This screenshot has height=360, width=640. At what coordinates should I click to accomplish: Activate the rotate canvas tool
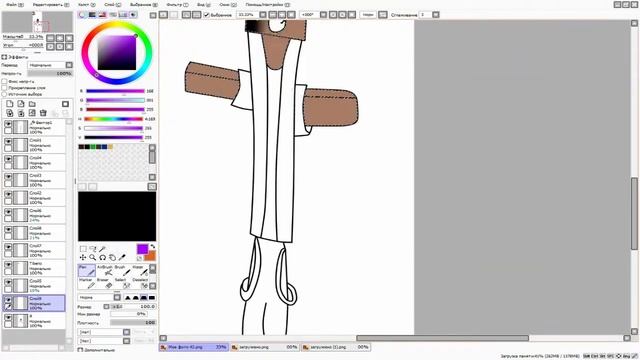(102, 258)
